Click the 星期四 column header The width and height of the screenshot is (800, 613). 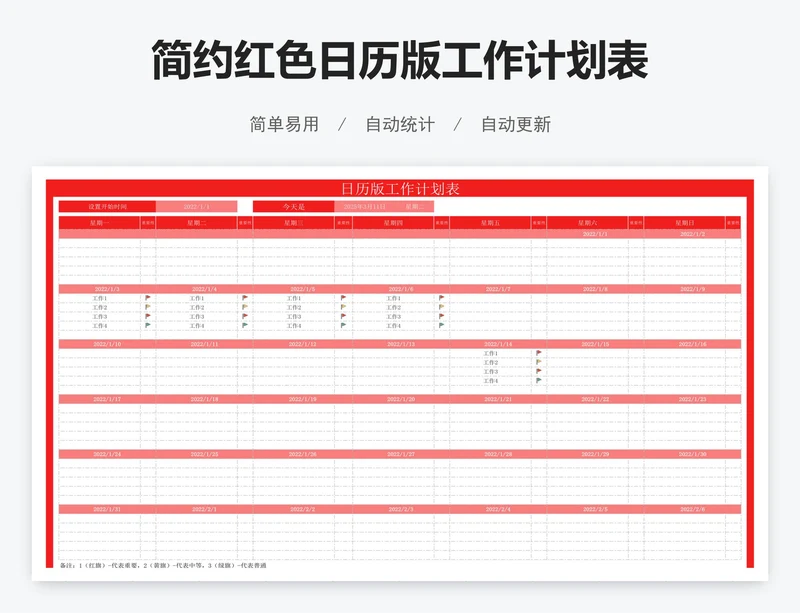[393, 223]
